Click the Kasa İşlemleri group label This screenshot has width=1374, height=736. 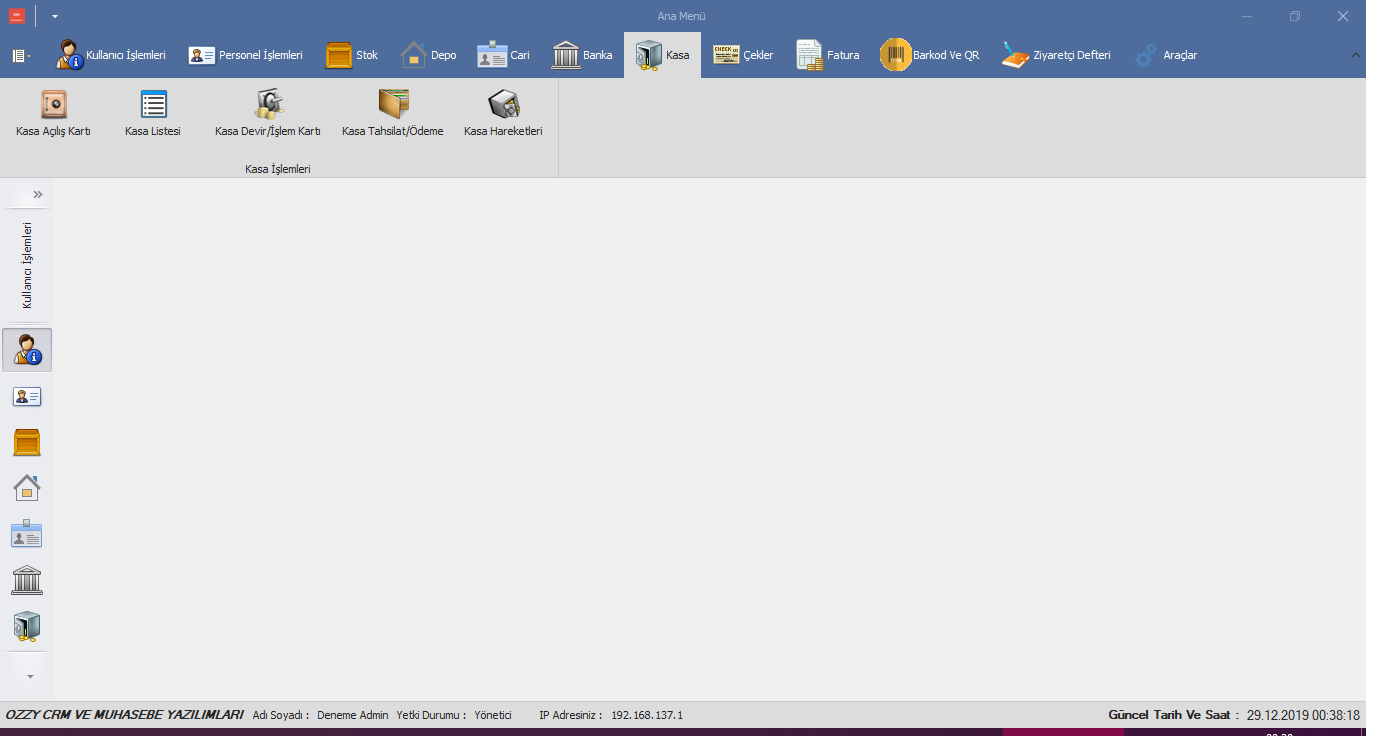click(x=278, y=170)
